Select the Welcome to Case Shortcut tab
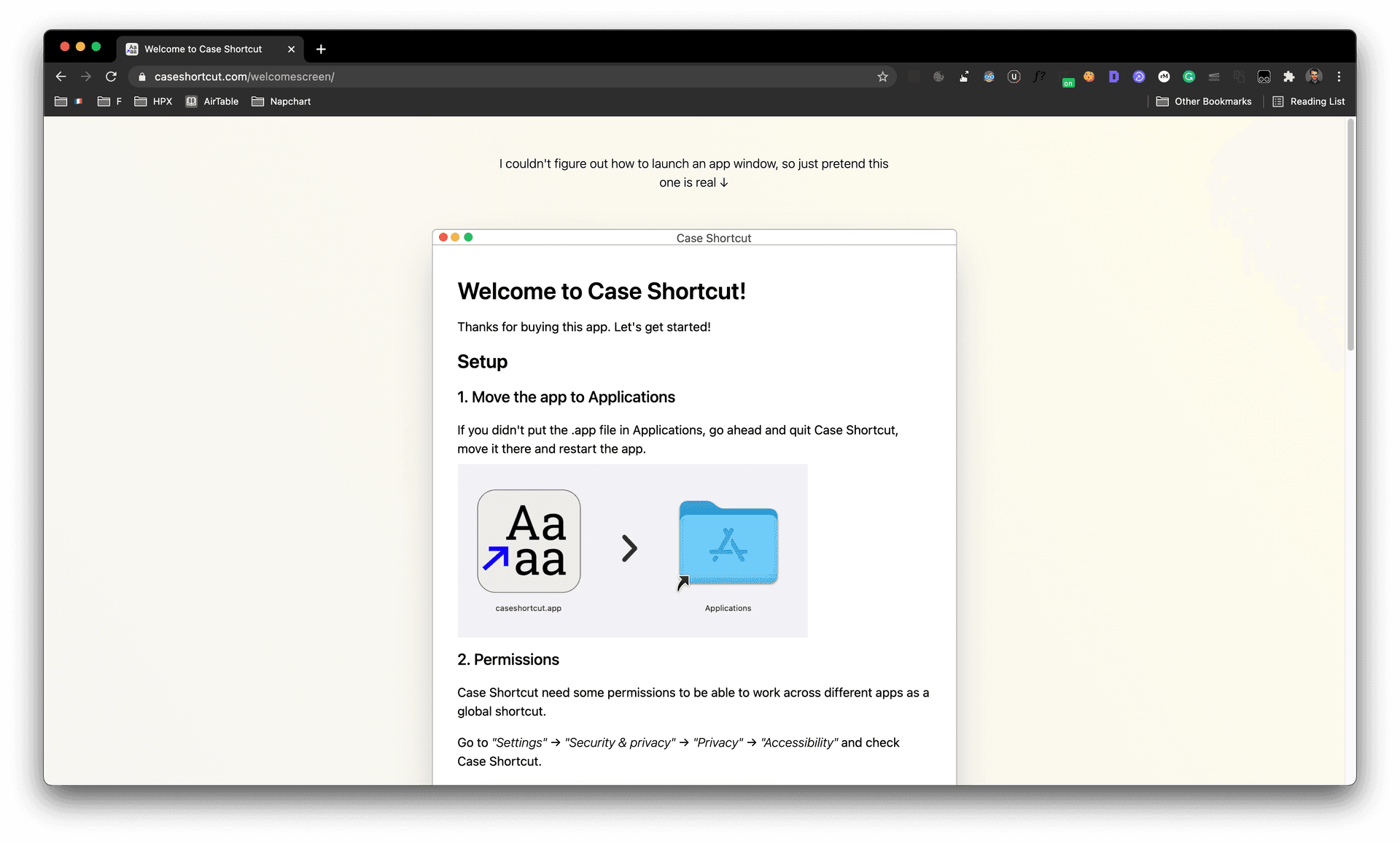 pyautogui.click(x=210, y=49)
